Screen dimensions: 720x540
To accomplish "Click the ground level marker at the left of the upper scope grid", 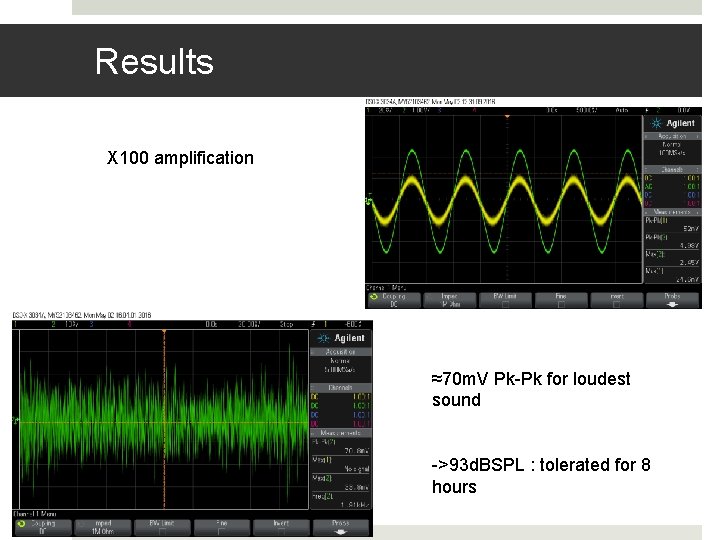I will pyautogui.click(x=369, y=200).
